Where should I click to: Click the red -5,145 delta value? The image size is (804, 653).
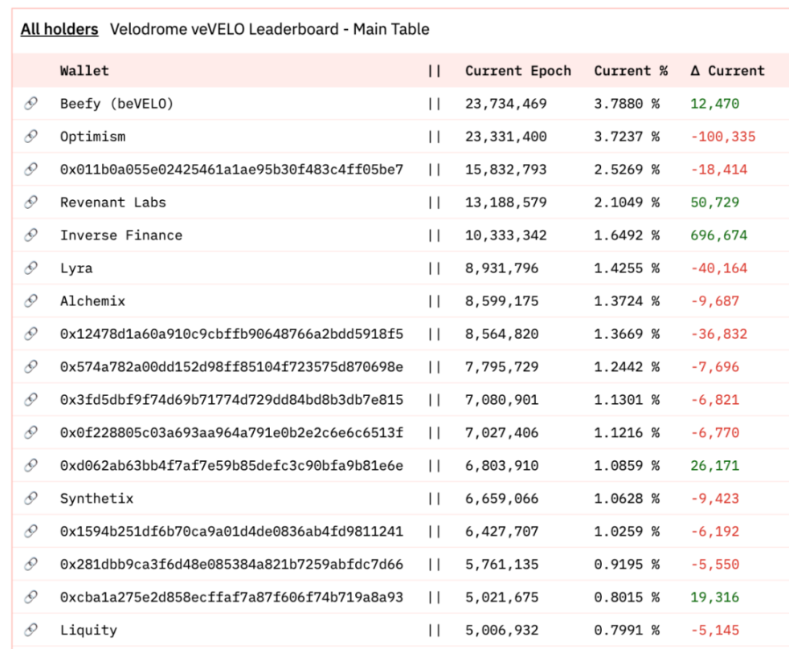(x=715, y=630)
